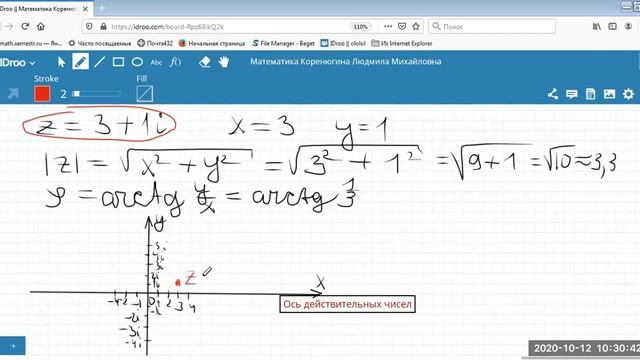Insert an image using picture icon
The height and width of the screenshot is (360, 640).
pyautogui.click(x=609, y=94)
